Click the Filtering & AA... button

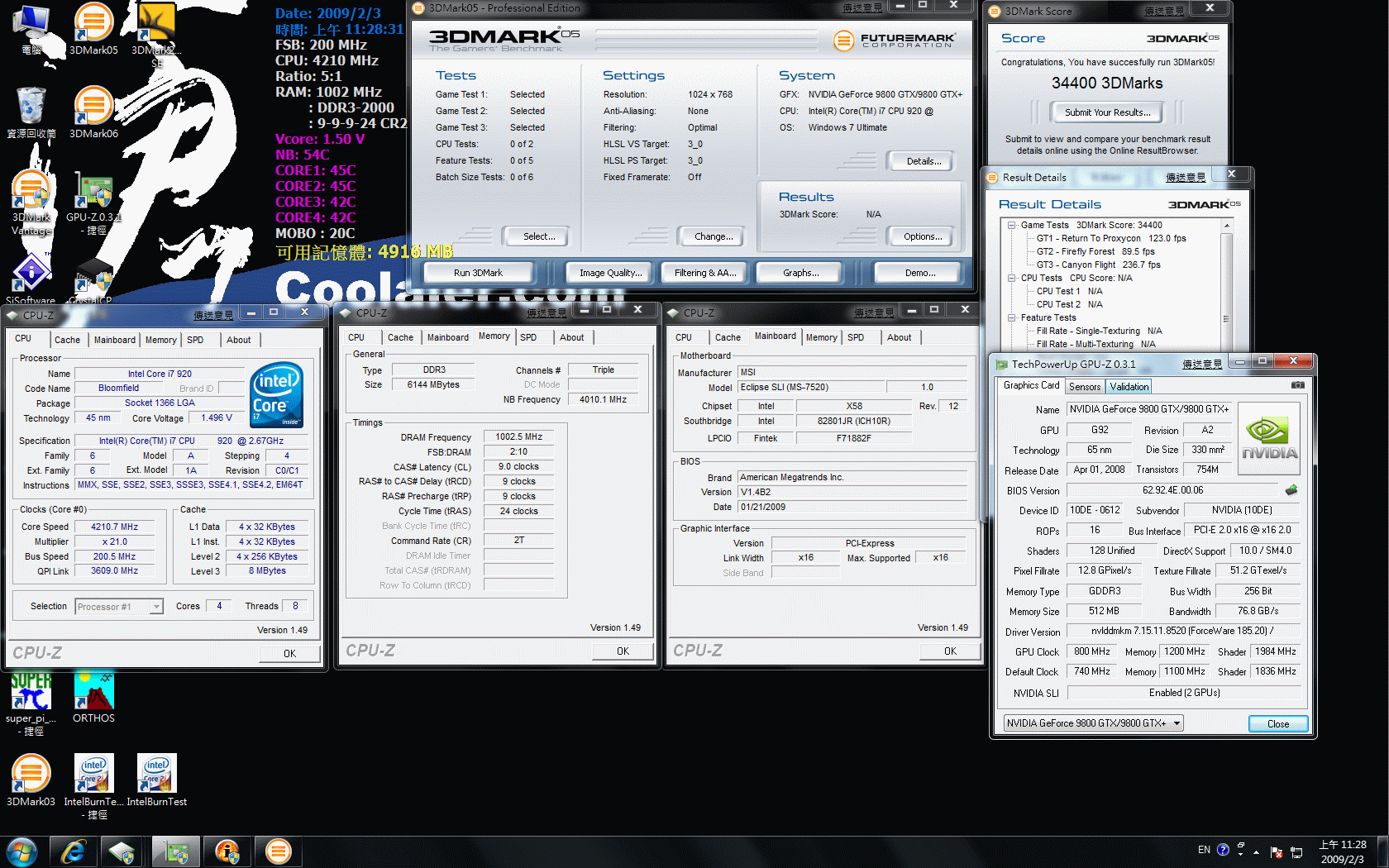(705, 273)
